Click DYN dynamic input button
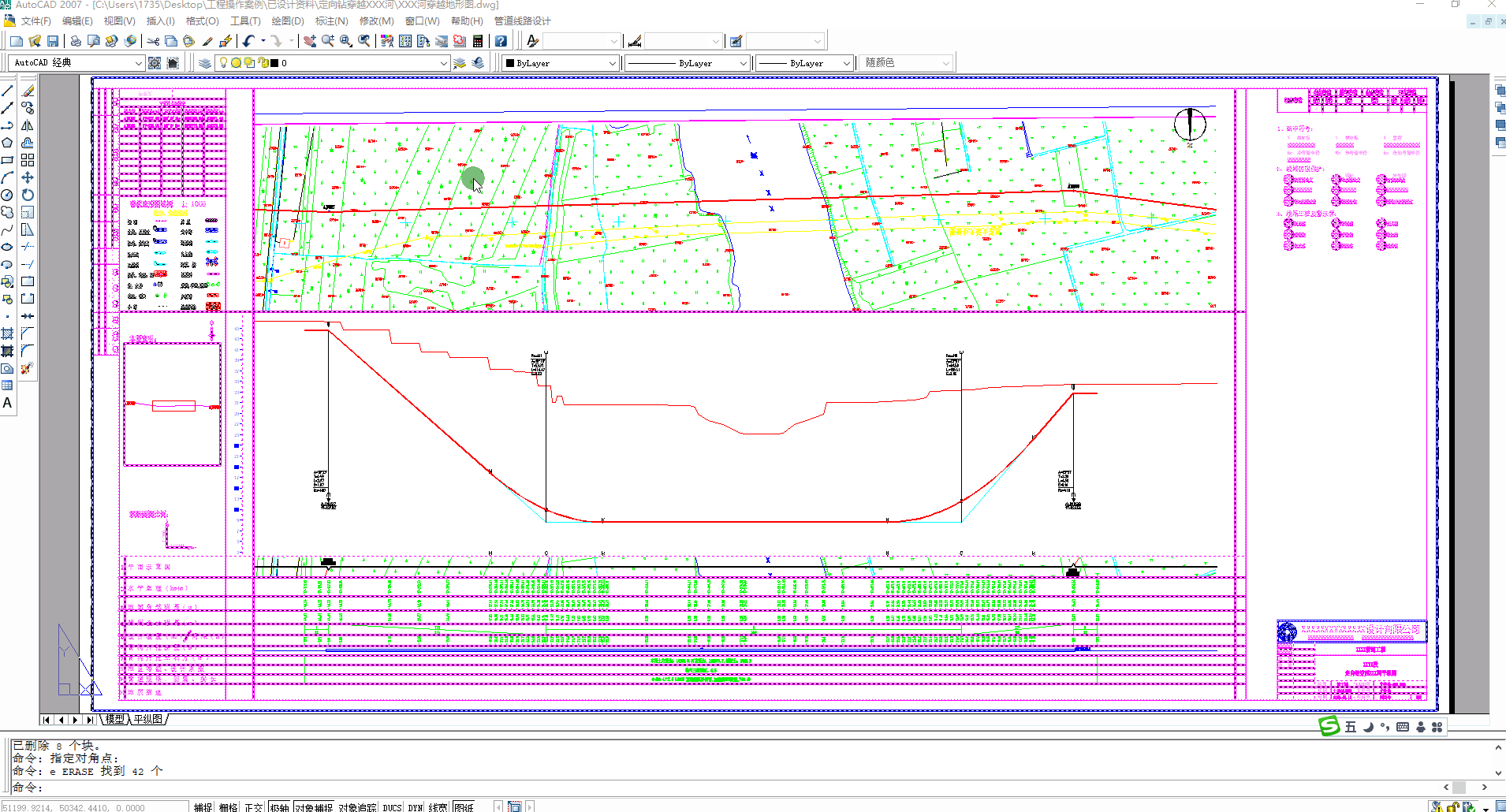Image resolution: width=1506 pixels, height=812 pixels. 415,807
